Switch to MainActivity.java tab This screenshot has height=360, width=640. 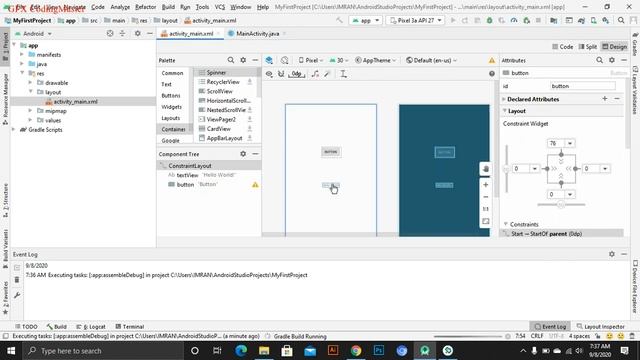click(x=258, y=33)
